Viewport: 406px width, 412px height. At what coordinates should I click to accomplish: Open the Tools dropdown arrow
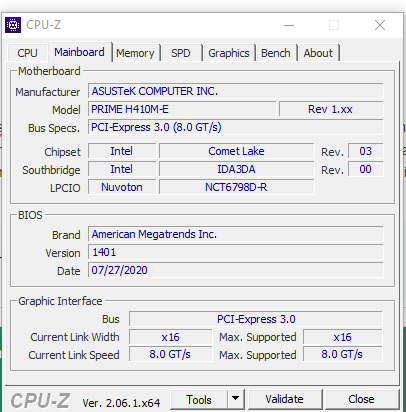tap(235, 399)
